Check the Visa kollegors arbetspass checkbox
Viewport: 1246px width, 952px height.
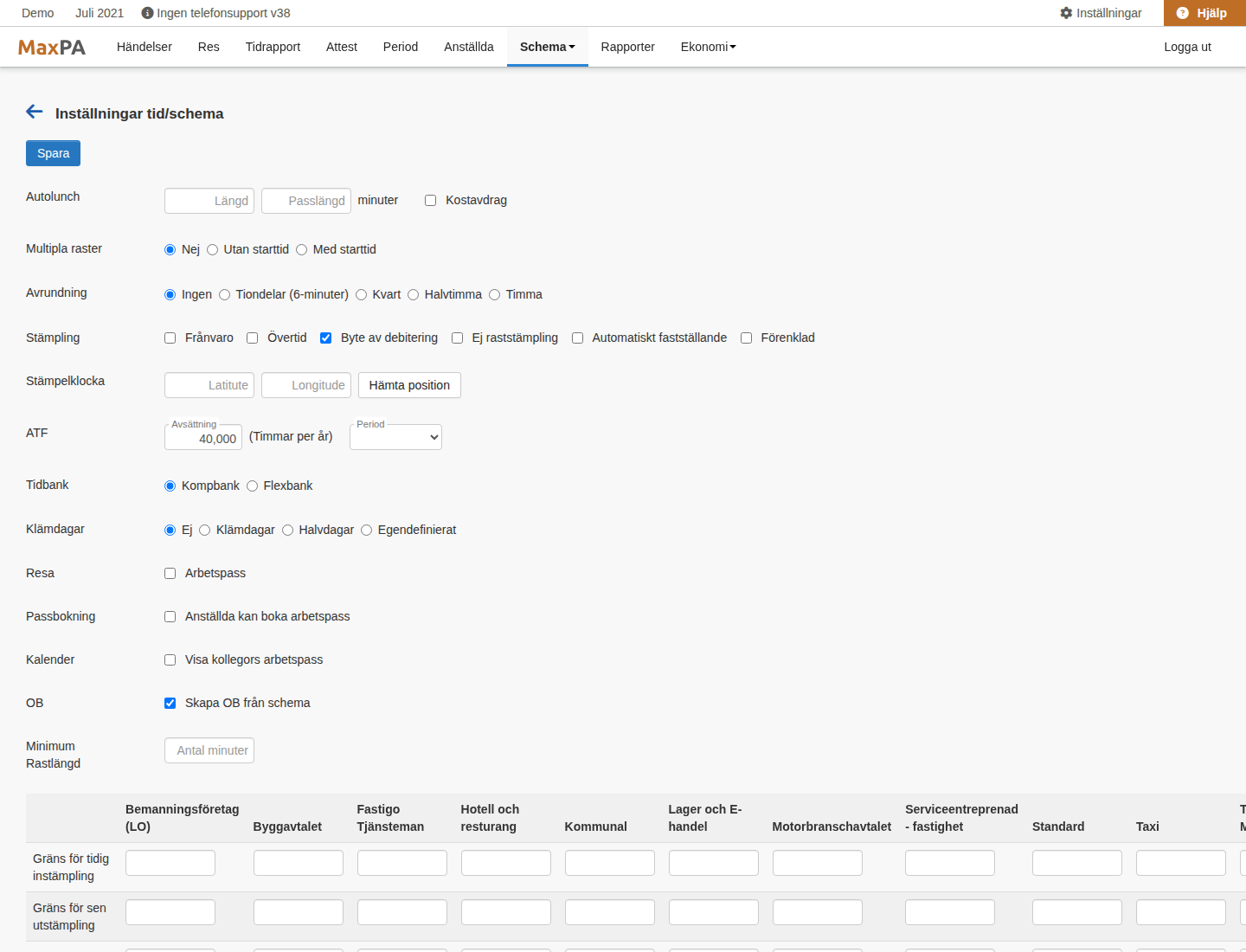(x=170, y=660)
